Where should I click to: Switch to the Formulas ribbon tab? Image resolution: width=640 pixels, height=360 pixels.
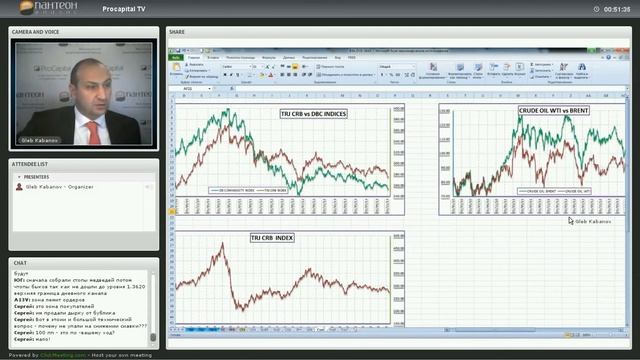point(269,58)
